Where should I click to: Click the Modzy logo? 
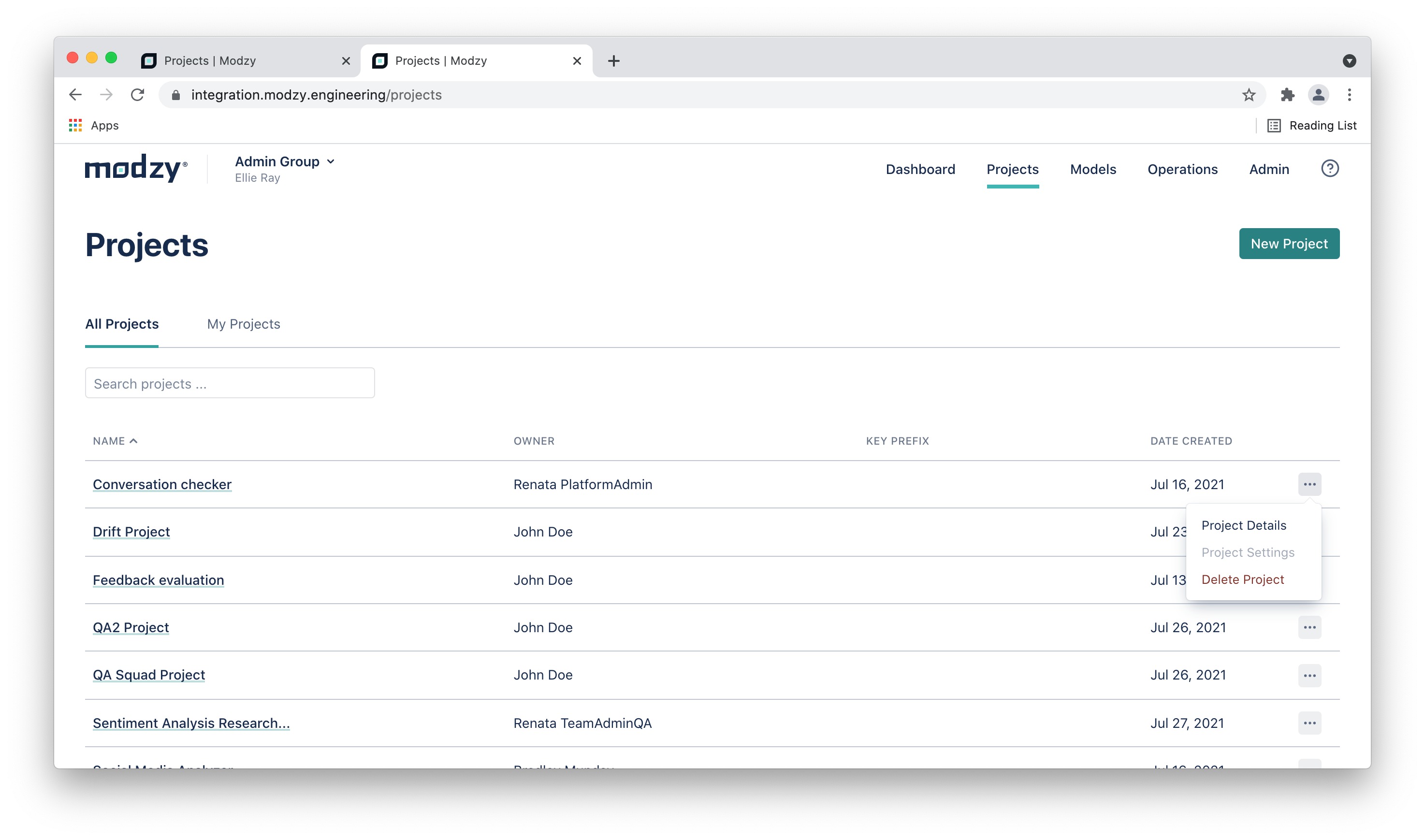click(x=135, y=168)
